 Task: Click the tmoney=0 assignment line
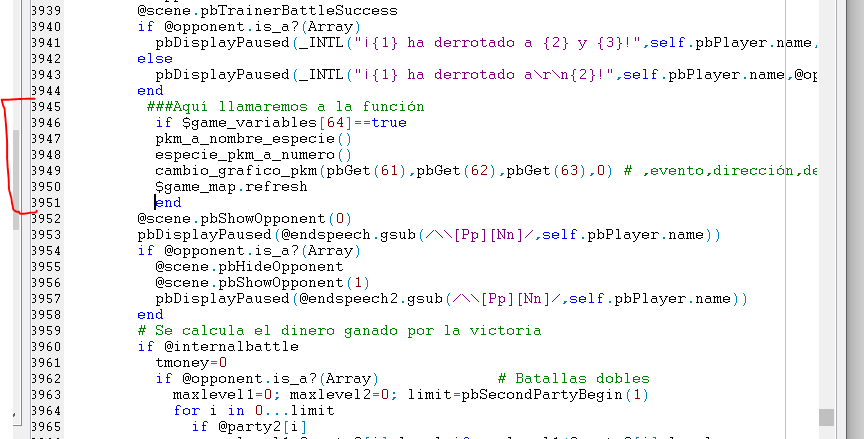pos(191,362)
